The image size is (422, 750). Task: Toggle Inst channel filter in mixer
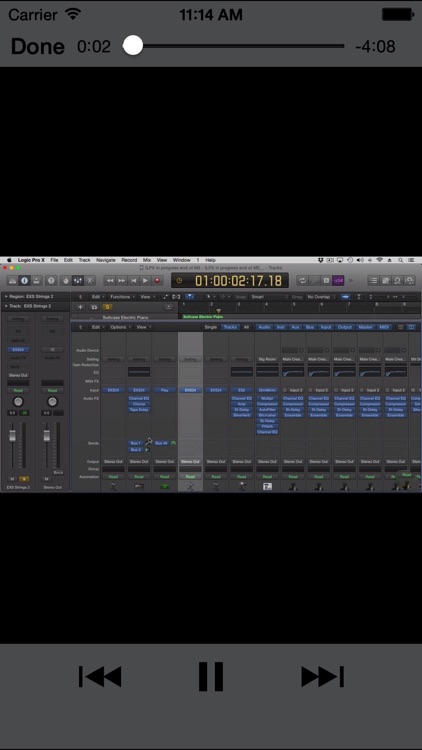click(x=281, y=327)
